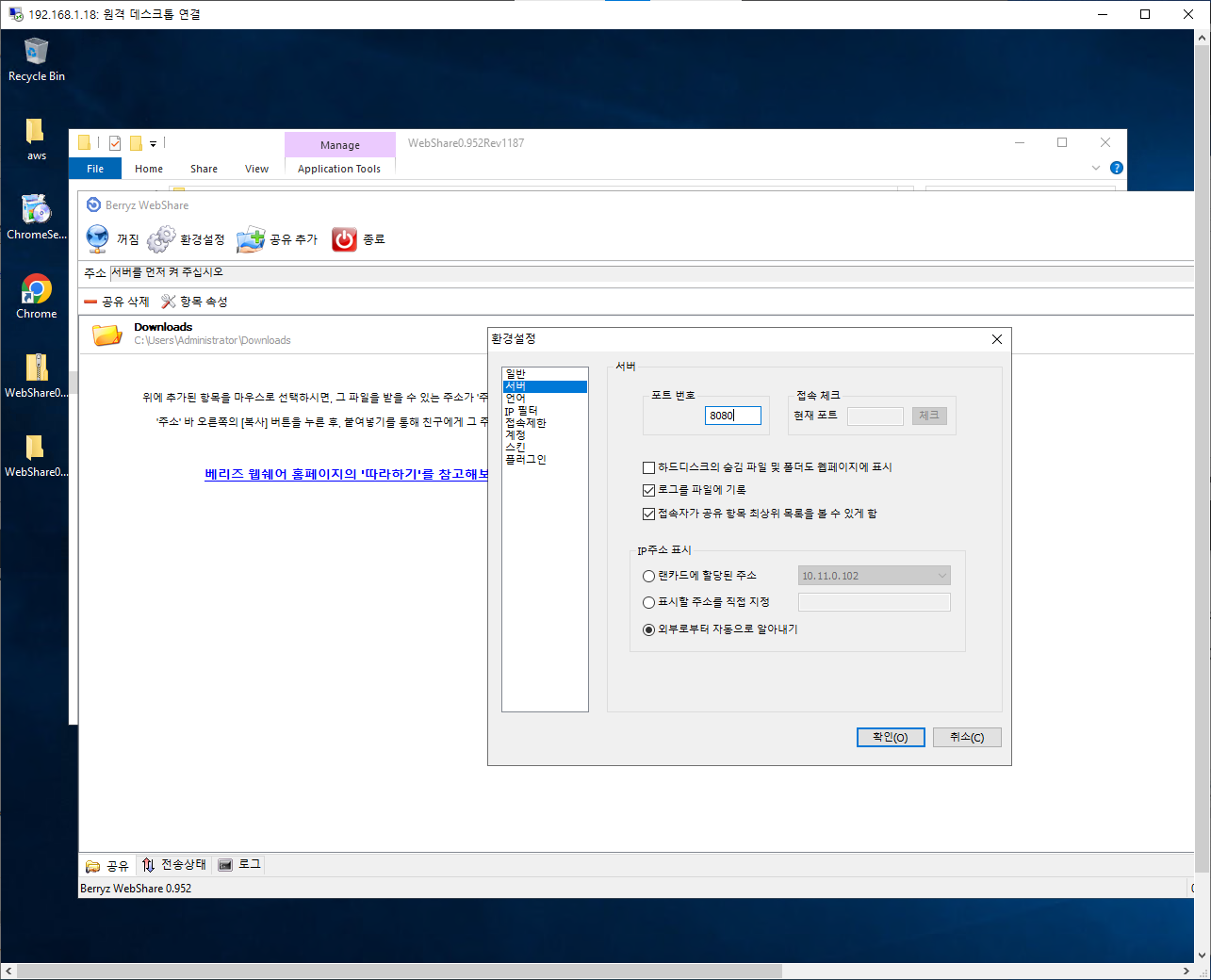Image resolution: width=1211 pixels, height=980 pixels.
Task: Select 외부로부터 자동으로 알아내기 radio
Action: (x=648, y=629)
